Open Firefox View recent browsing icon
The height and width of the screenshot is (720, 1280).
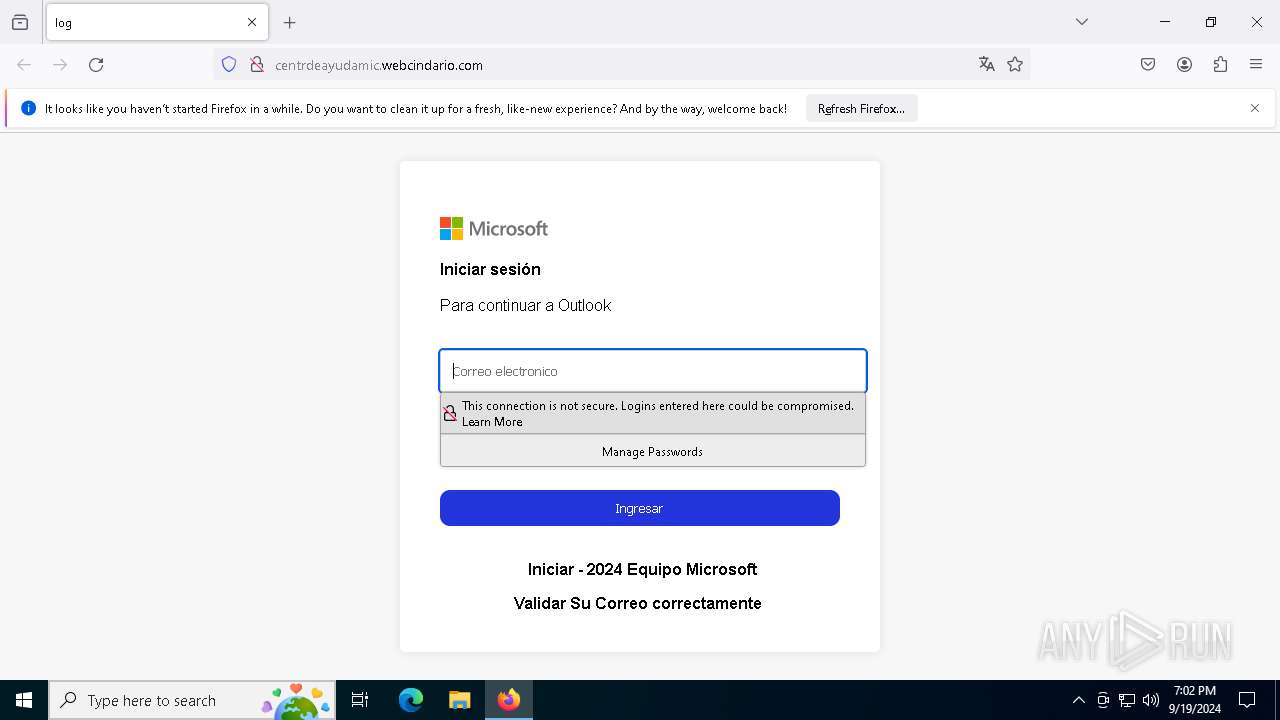tap(20, 22)
